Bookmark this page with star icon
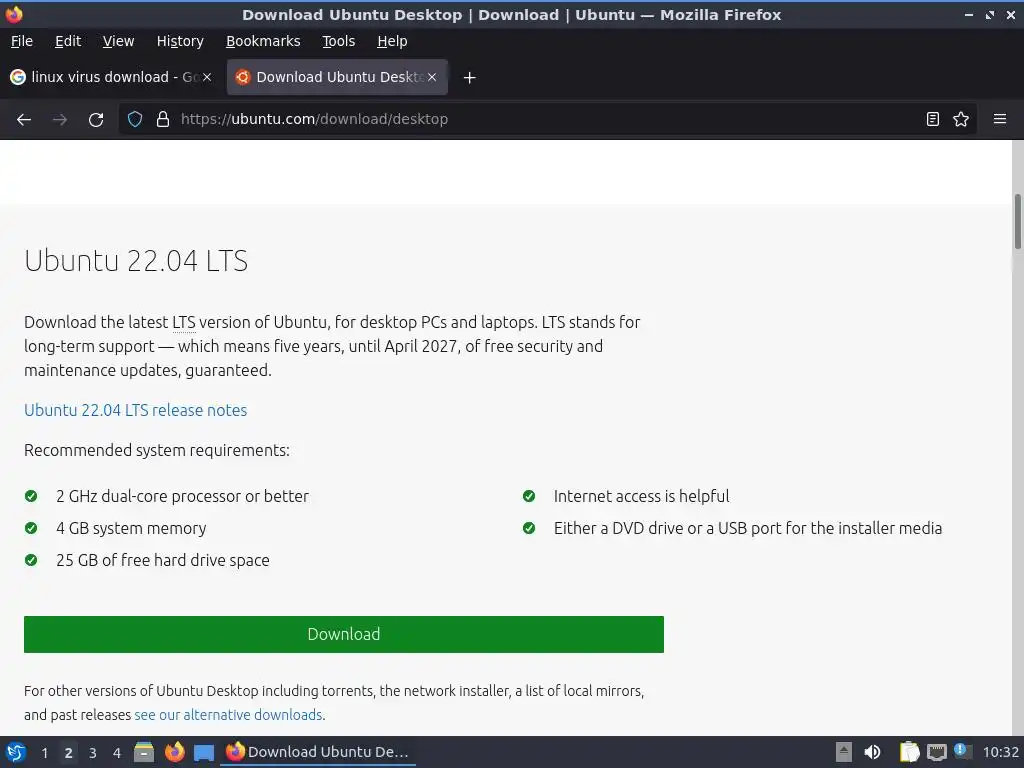 click(x=961, y=119)
